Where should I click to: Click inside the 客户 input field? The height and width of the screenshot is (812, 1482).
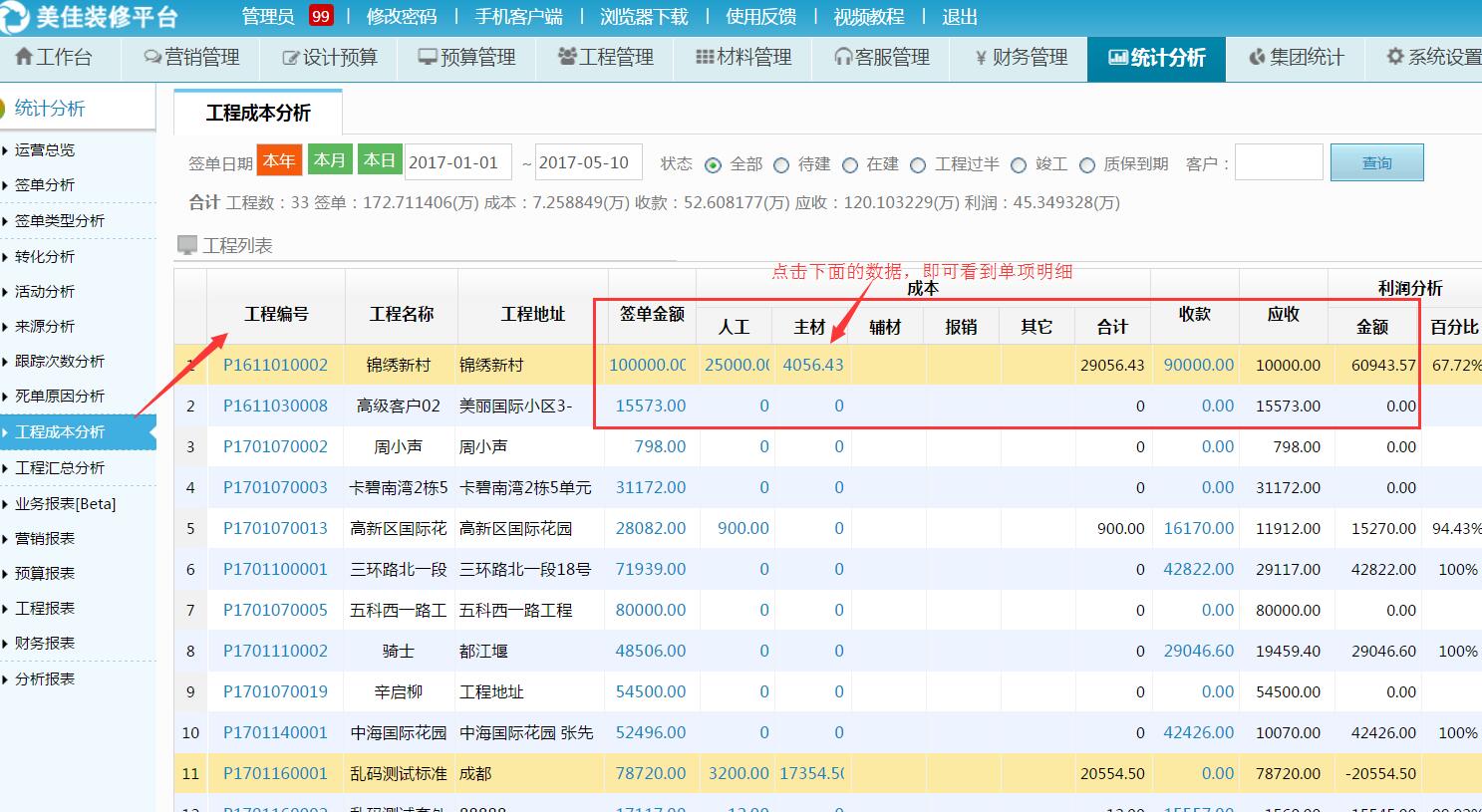1279,162
